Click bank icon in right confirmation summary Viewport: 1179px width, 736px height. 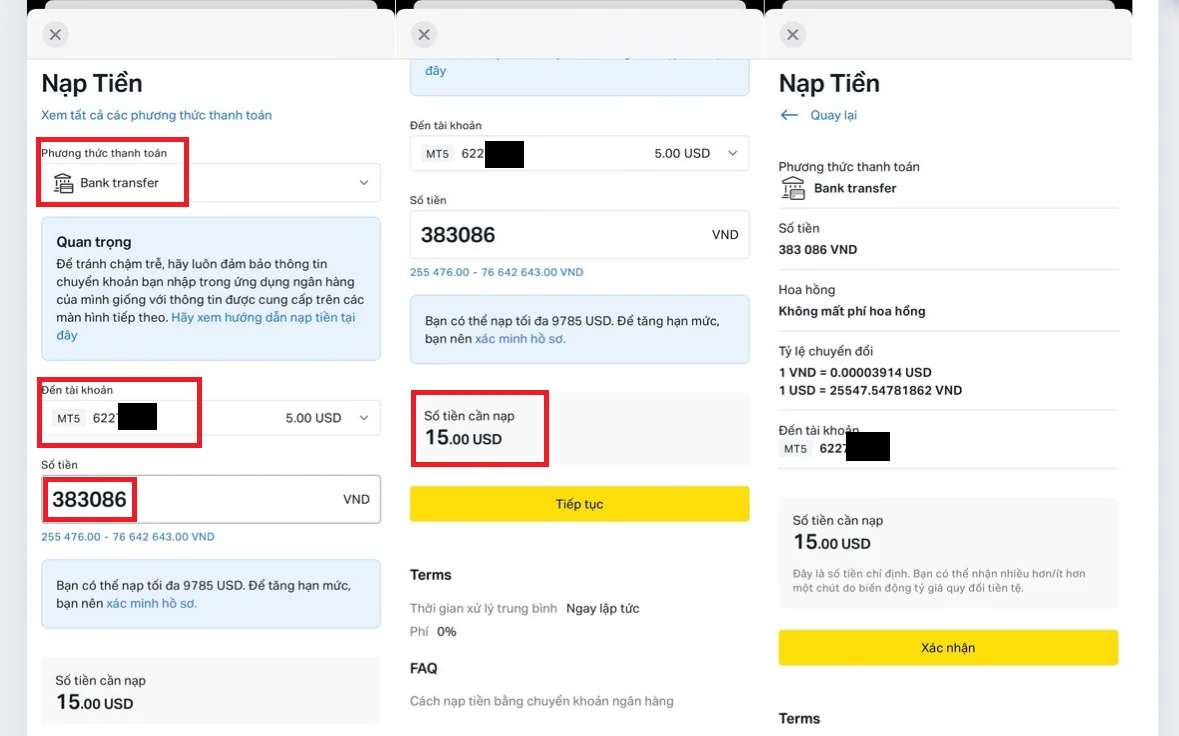click(793, 188)
